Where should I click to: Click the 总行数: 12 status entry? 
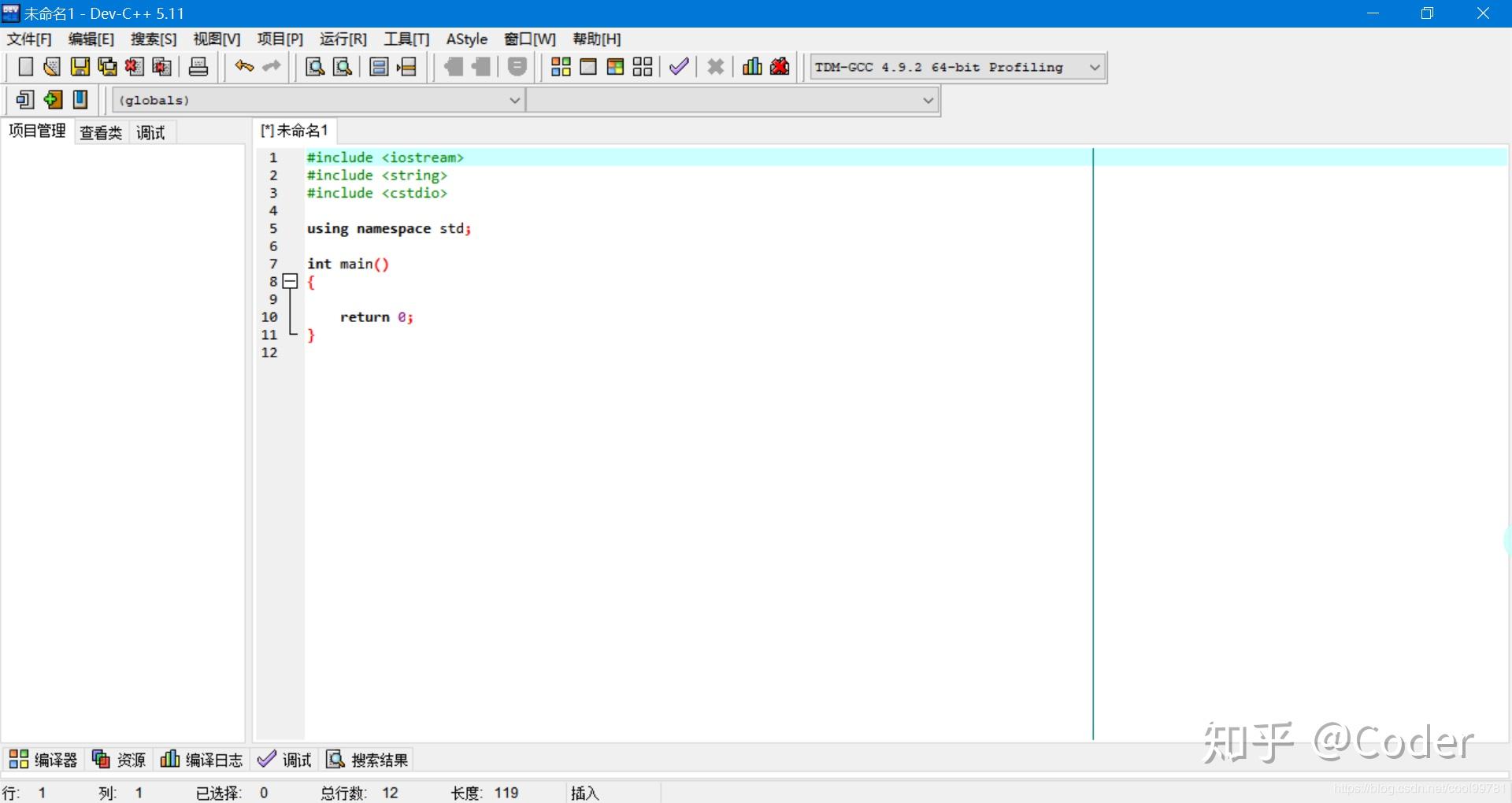(x=359, y=793)
